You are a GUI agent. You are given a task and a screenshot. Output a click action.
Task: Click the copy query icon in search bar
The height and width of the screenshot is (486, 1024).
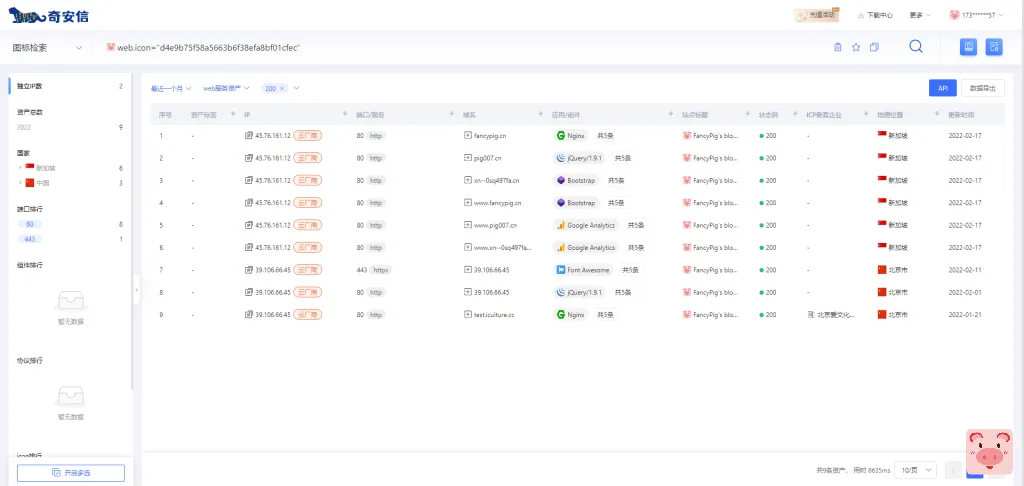(x=874, y=47)
